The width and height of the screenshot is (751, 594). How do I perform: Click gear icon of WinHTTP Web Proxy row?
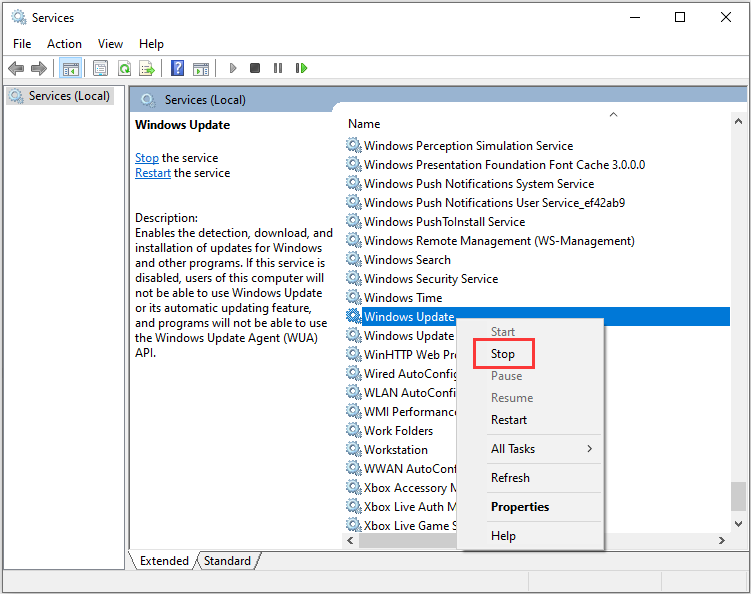(x=353, y=354)
